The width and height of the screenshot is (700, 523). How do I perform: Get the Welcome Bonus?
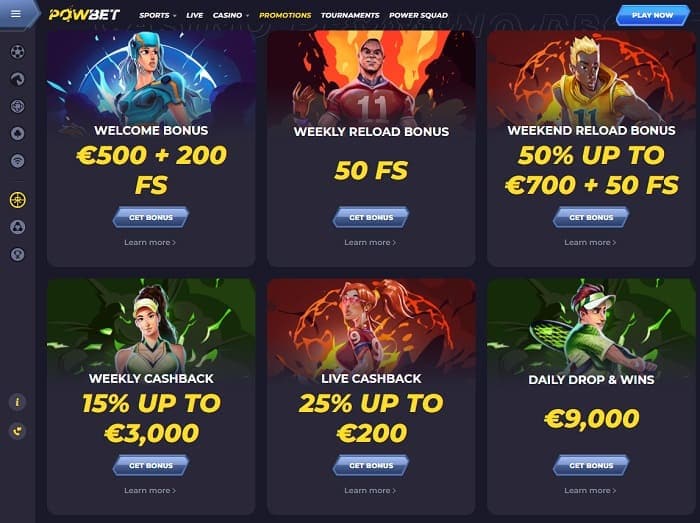click(x=151, y=217)
